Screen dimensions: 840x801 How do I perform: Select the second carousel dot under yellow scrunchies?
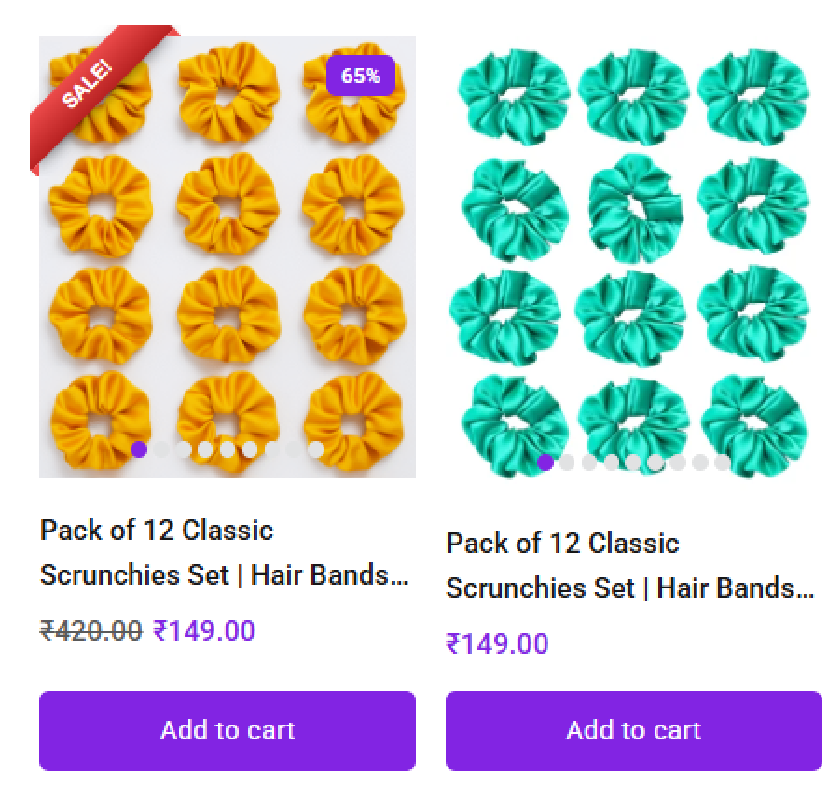pyautogui.click(x=161, y=449)
